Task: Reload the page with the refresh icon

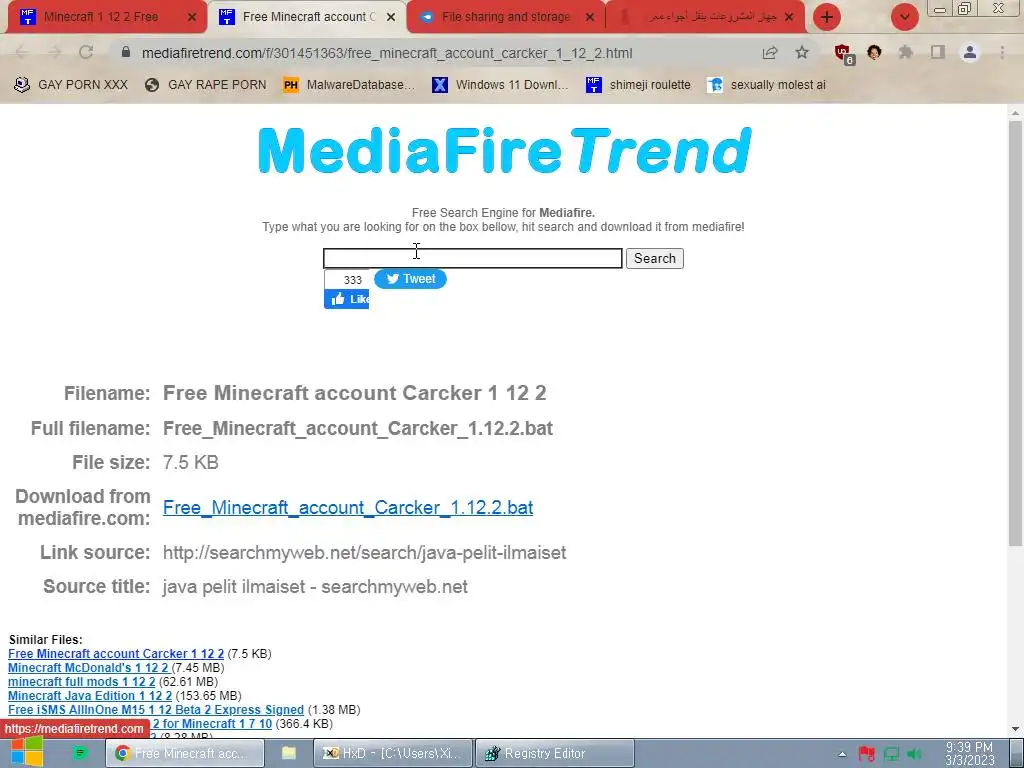Action: click(x=86, y=53)
